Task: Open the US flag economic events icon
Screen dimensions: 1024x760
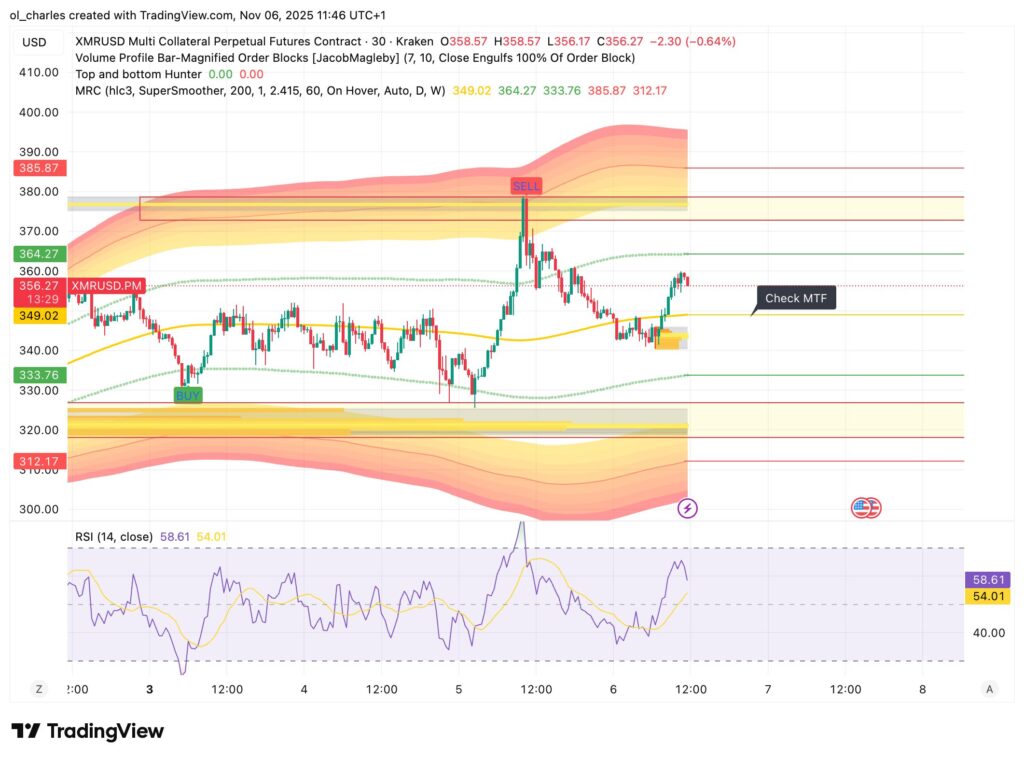Action: (x=865, y=508)
